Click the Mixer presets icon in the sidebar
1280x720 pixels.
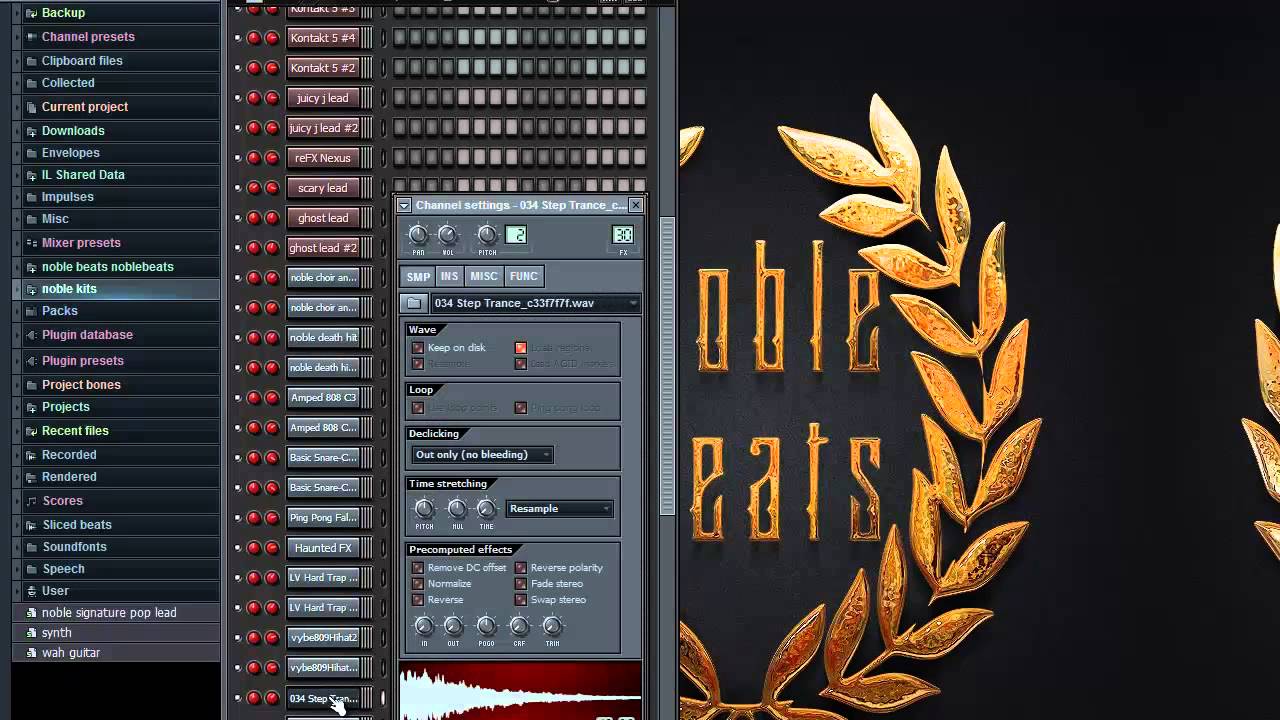pyautogui.click(x=31, y=242)
